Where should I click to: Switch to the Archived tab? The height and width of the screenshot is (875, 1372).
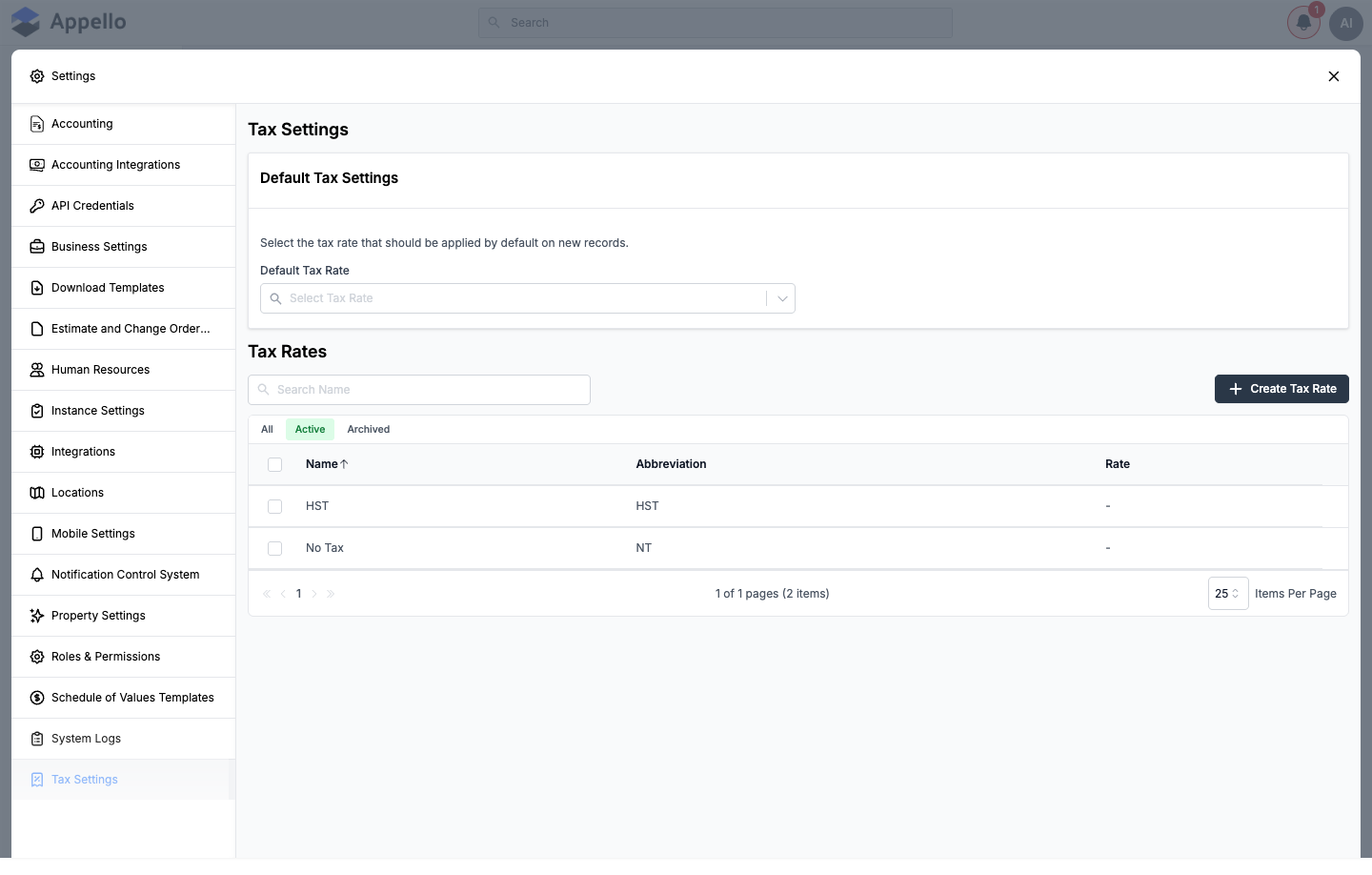[369, 430]
